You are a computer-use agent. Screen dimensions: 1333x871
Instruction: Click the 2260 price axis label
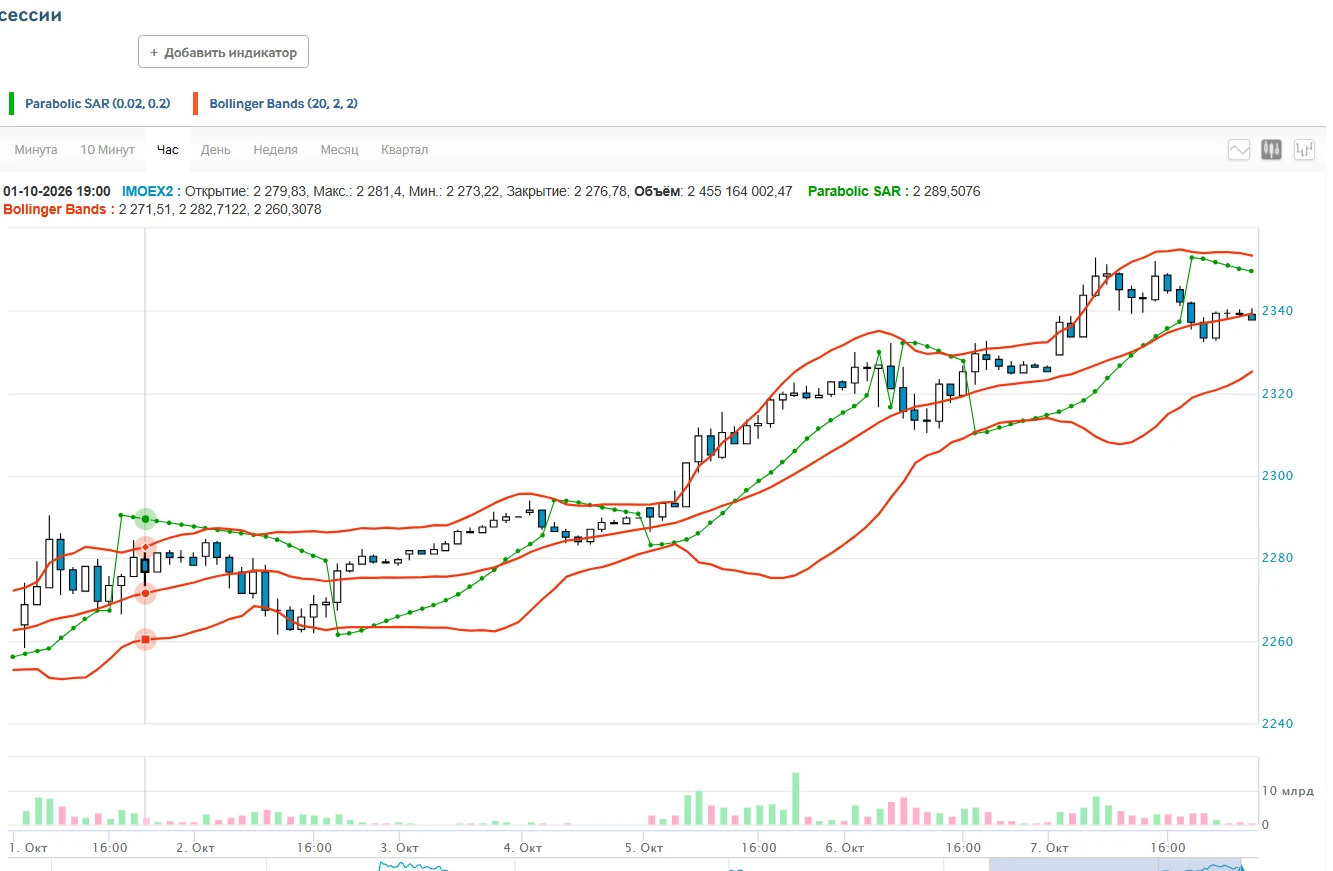[1279, 642]
